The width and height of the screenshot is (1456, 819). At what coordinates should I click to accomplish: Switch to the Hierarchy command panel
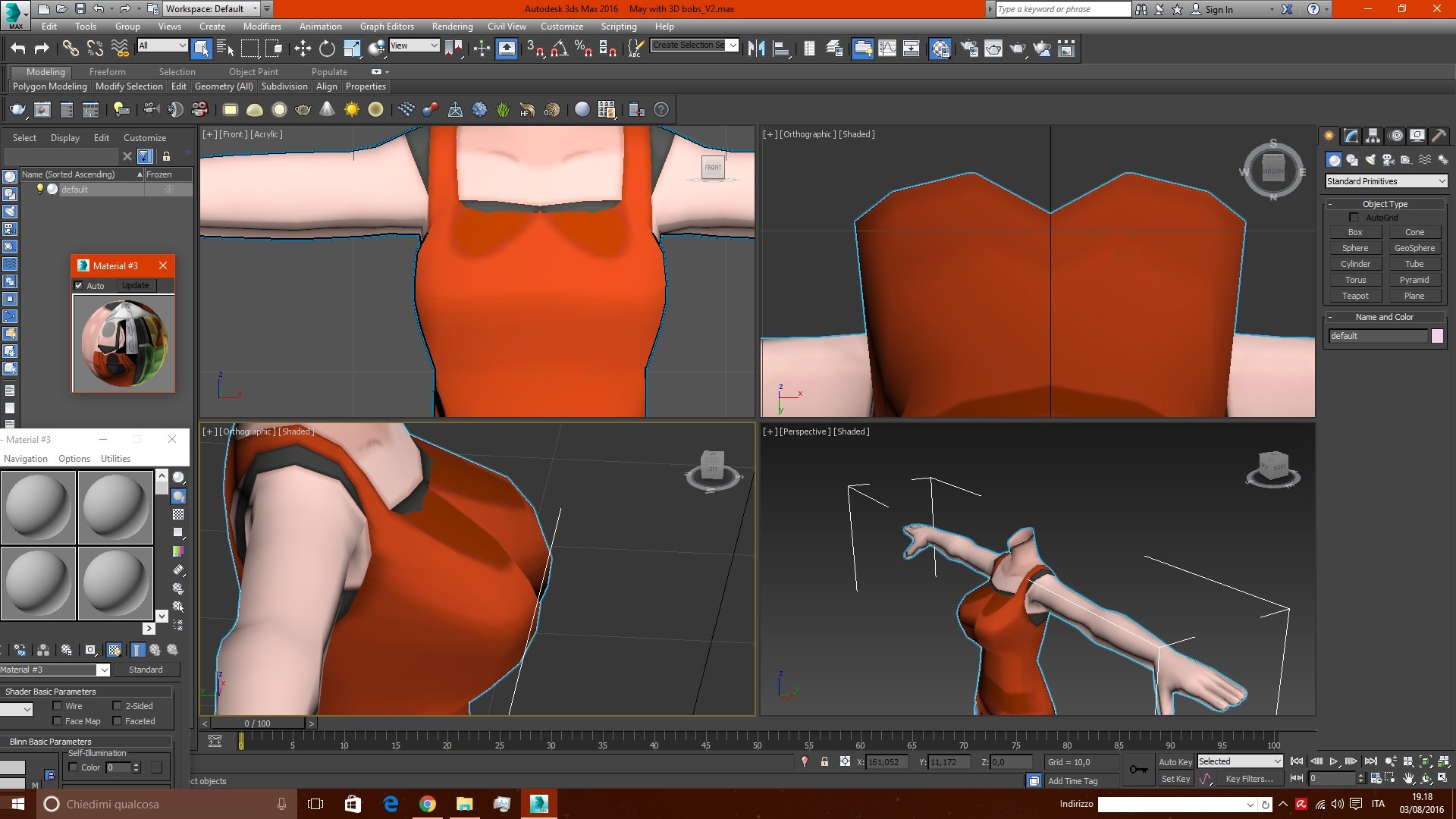click(1373, 136)
